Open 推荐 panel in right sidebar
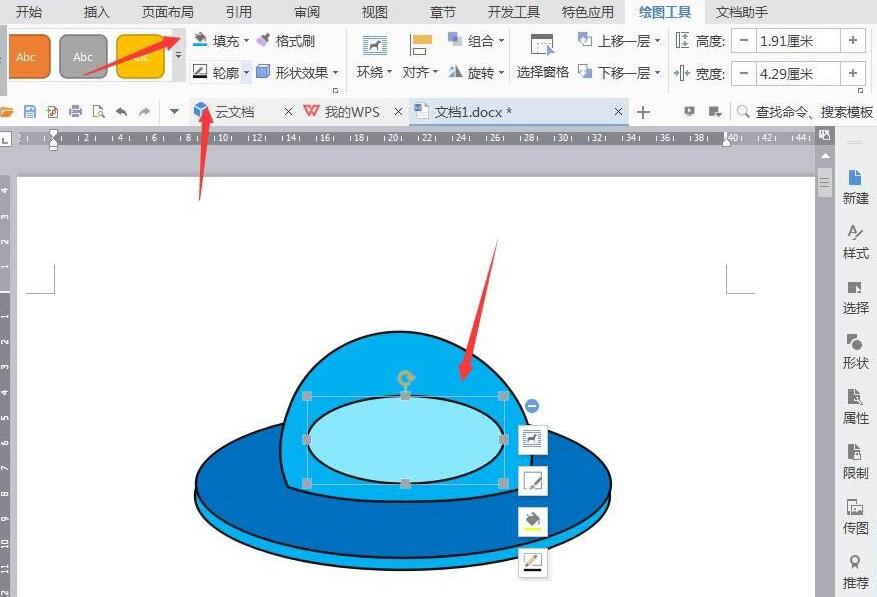 (855, 571)
